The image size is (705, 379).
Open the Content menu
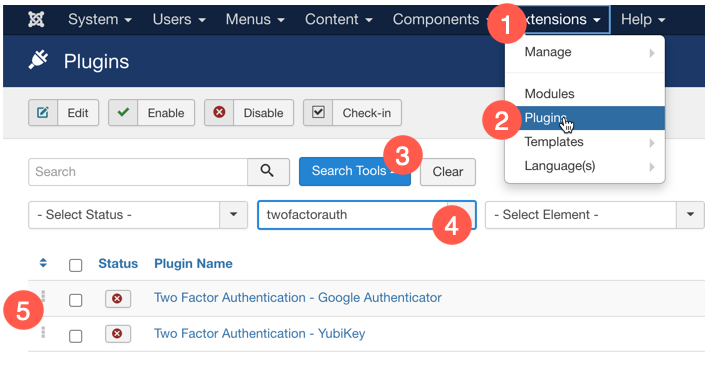tap(339, 19)
